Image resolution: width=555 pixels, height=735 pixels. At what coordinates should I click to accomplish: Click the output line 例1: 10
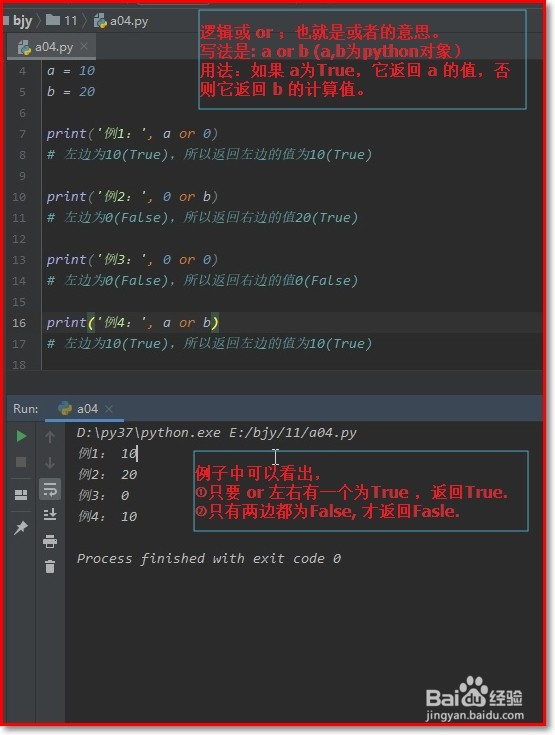108,454
